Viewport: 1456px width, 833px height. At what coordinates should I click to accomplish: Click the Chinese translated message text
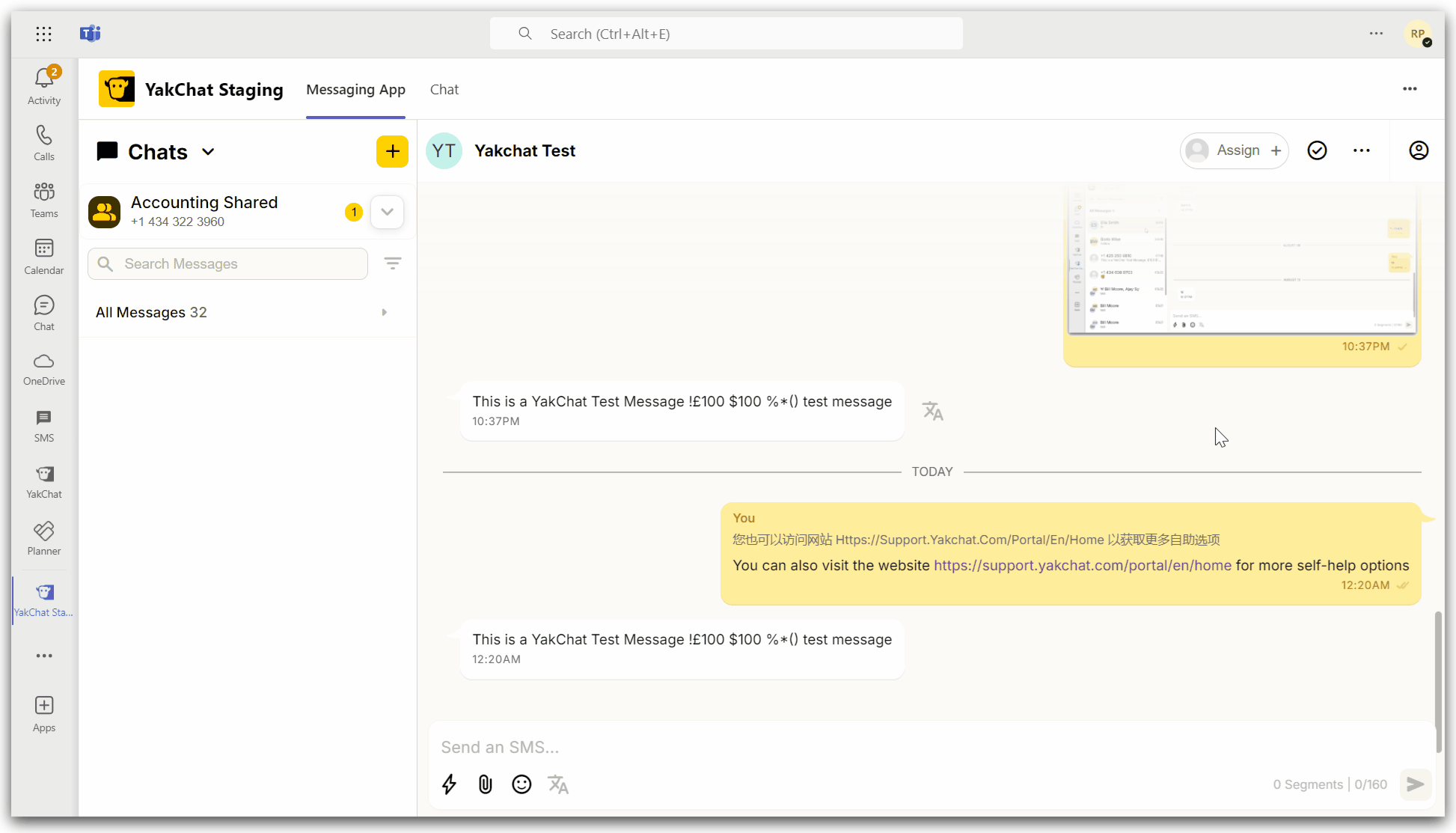976,540
